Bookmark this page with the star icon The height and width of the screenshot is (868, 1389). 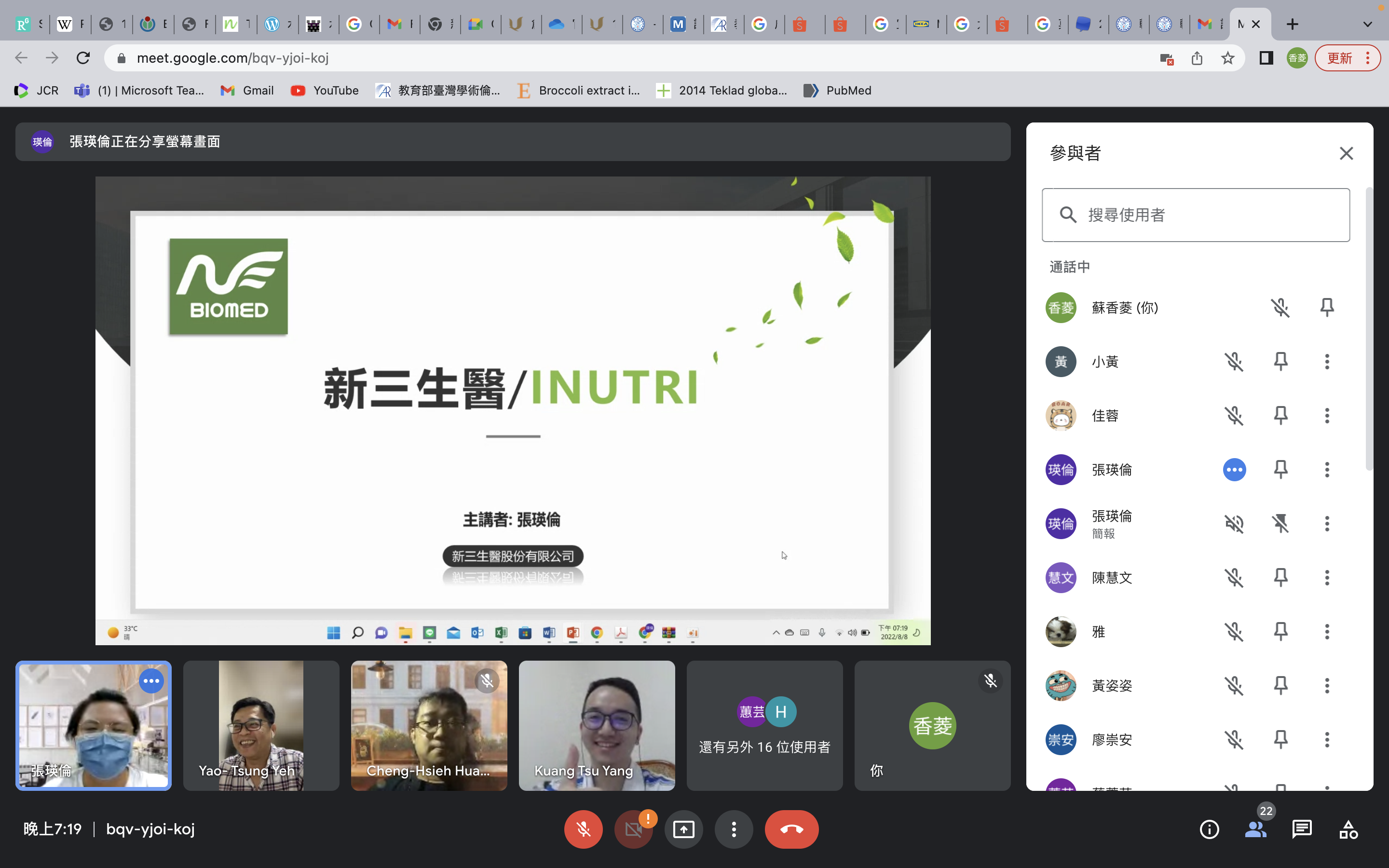coord(1228,58)
